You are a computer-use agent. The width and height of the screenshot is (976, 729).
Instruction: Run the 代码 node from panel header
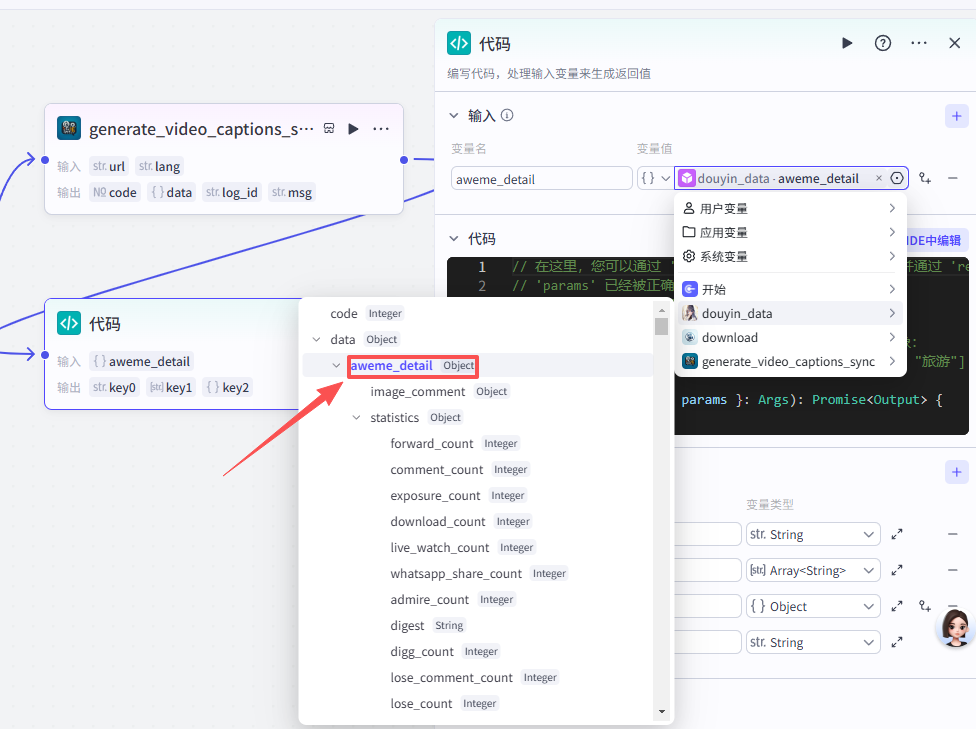coord(847,43)
